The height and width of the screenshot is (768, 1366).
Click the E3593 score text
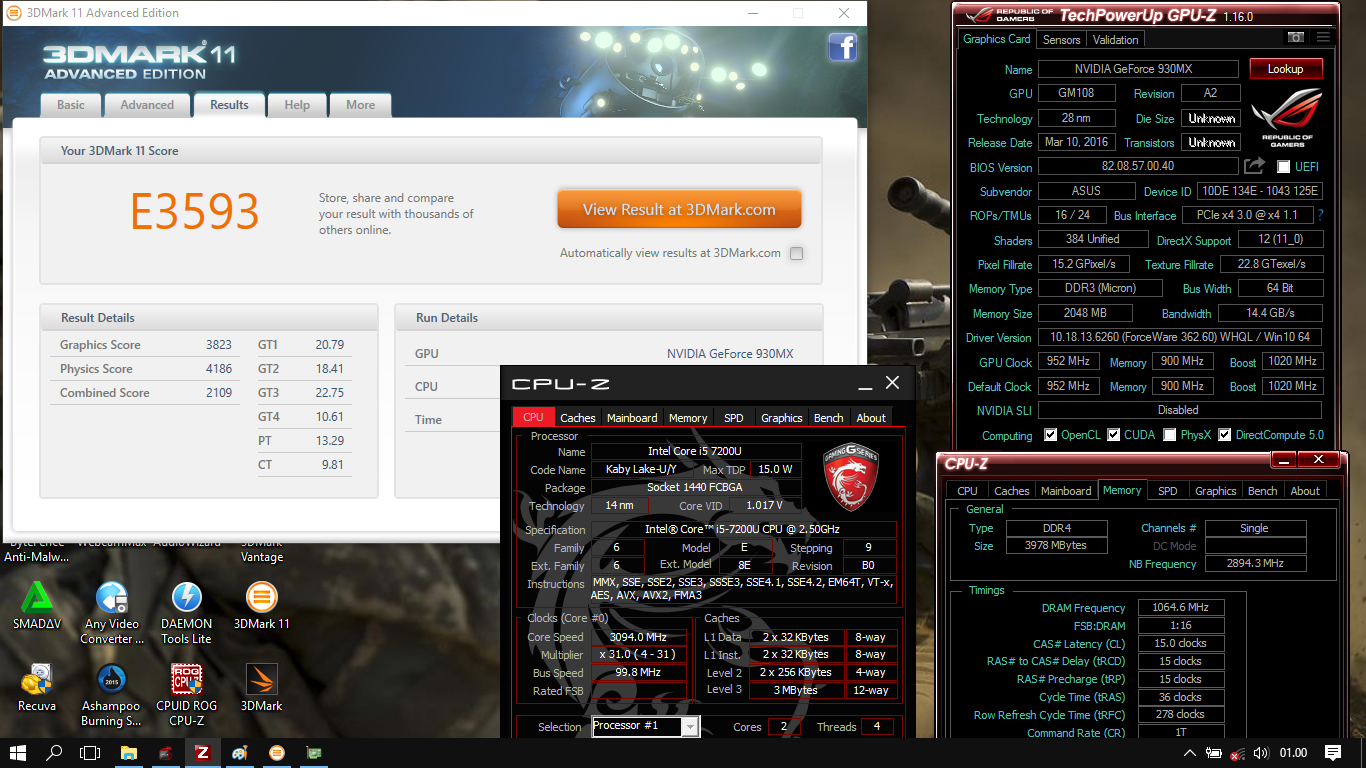pos(195,211)
